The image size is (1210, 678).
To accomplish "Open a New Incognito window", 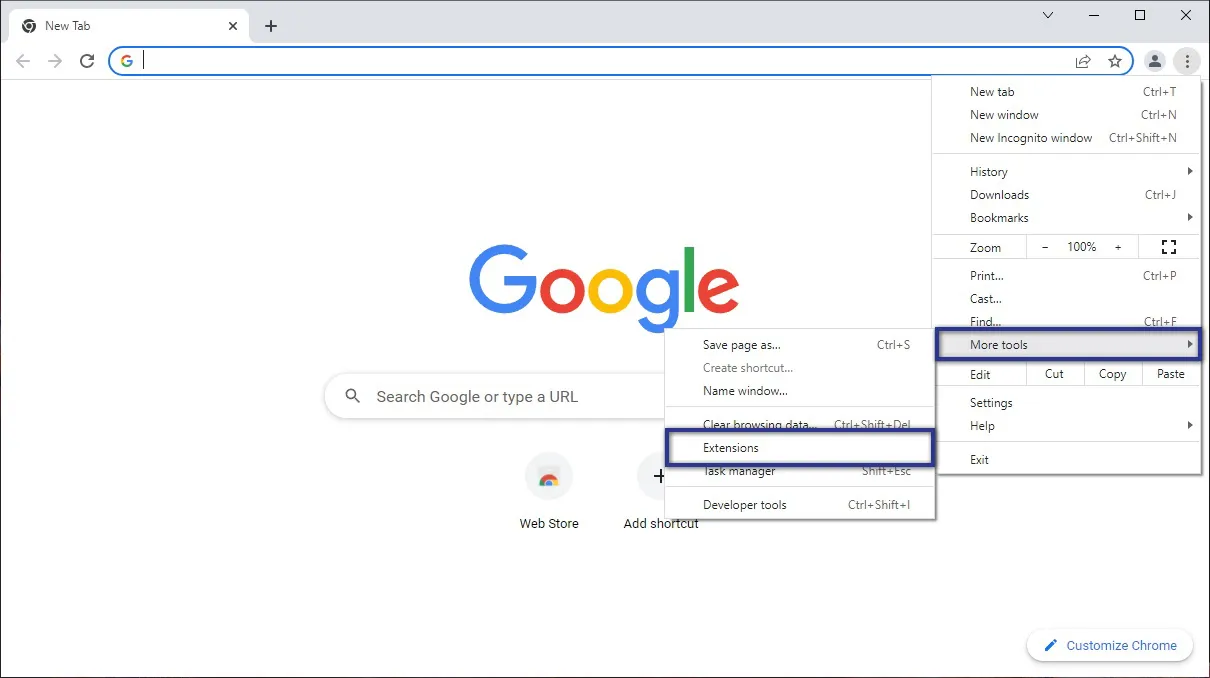I will (x=1031, y=137).
